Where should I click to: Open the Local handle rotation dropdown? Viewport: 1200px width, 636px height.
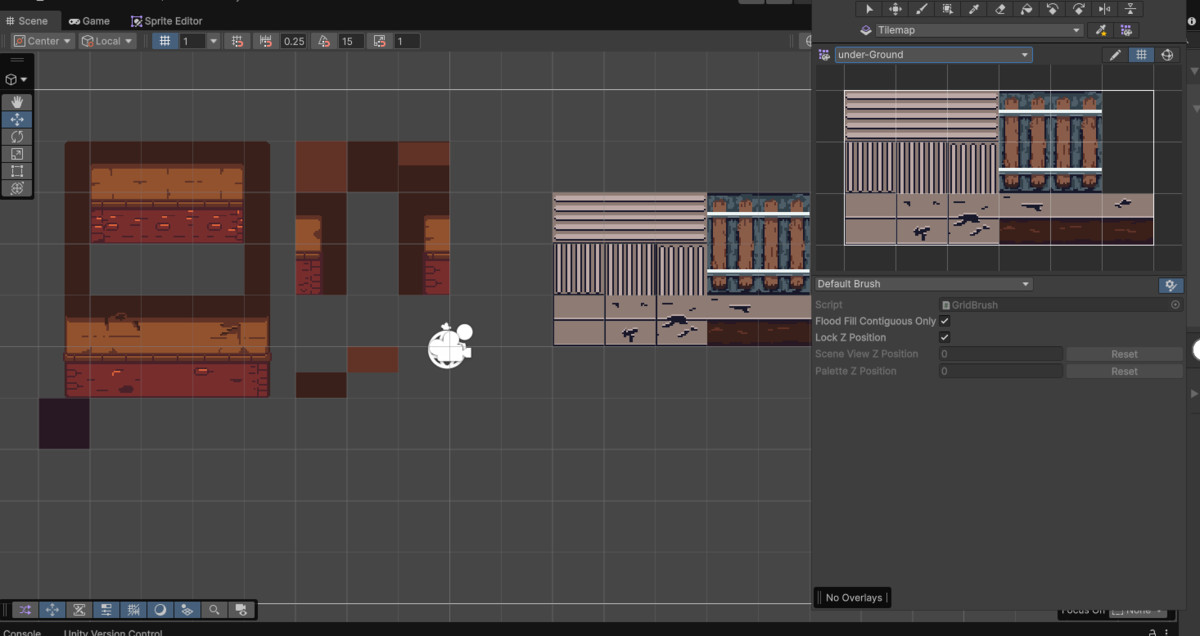tap(107, 41)
